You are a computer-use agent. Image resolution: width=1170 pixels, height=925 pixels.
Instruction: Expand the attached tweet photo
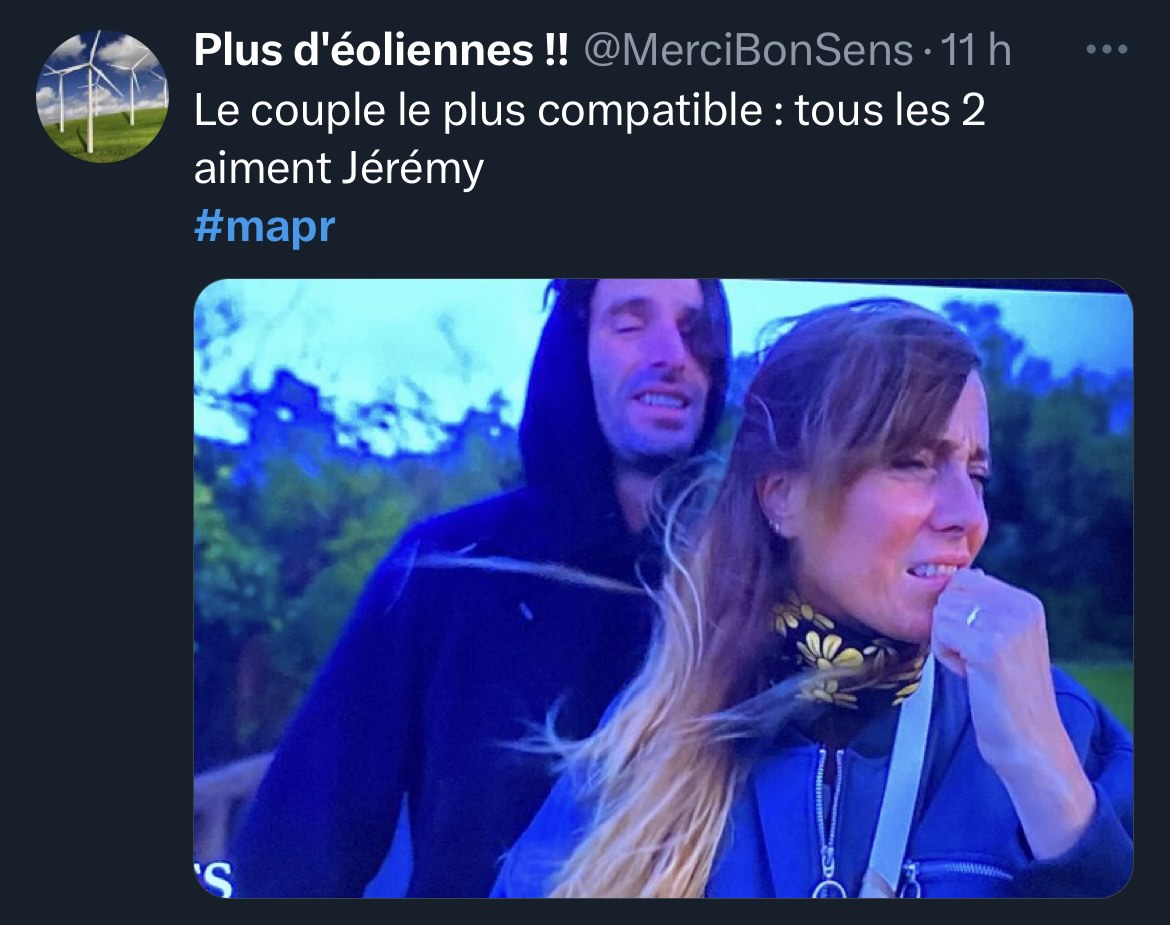coord(663,588)
